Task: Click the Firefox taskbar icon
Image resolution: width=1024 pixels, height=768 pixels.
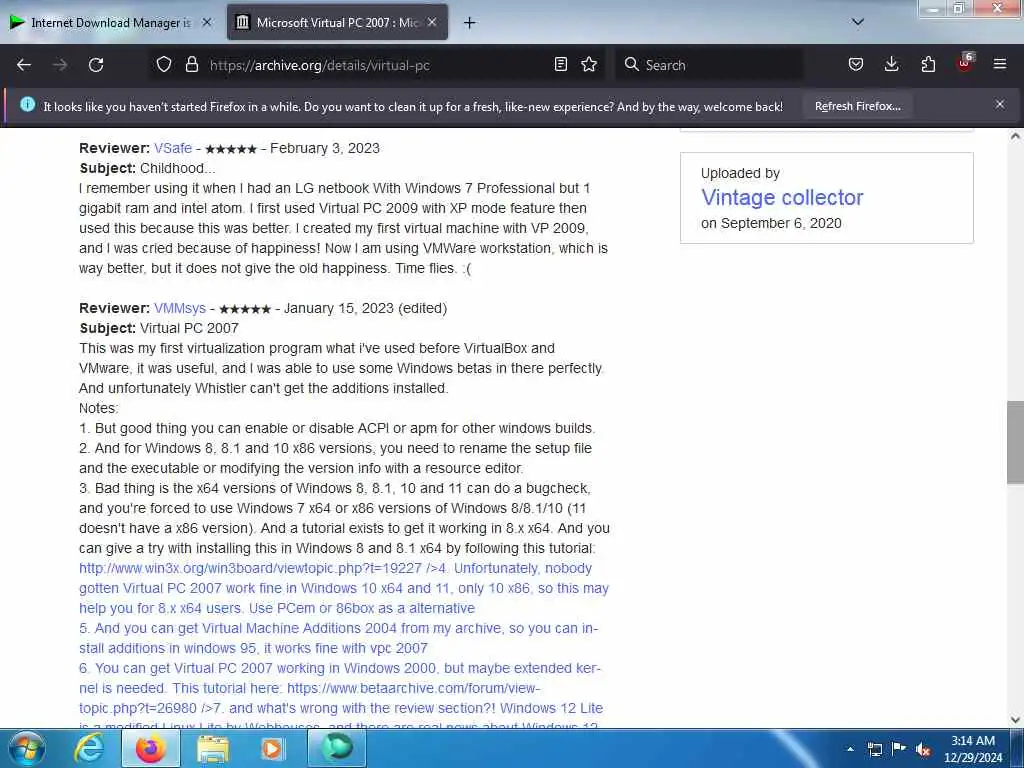Action: pyautogui.click(x=151, y=748)
